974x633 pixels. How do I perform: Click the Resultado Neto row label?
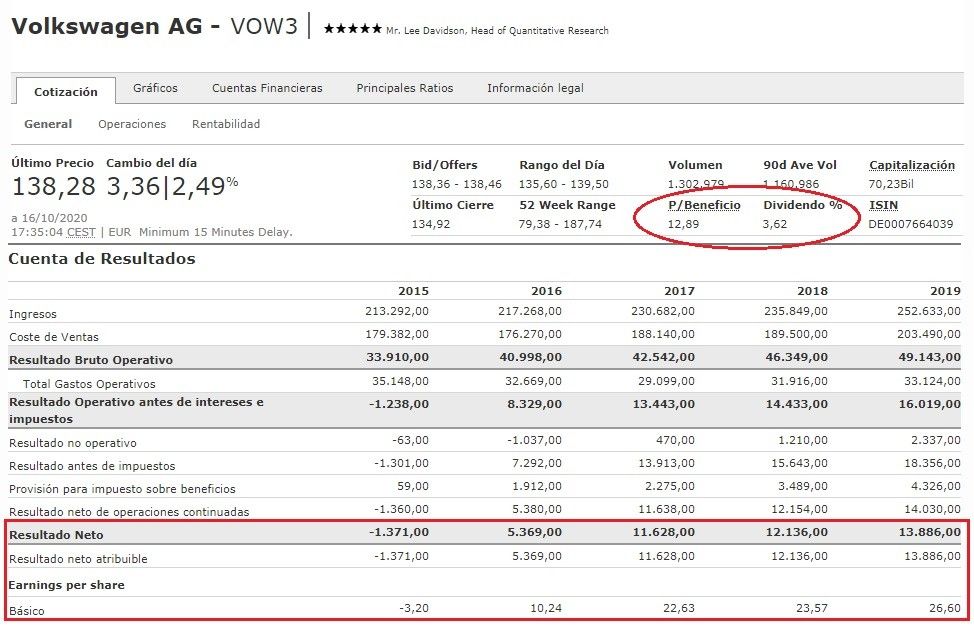[x=56, y=535]
